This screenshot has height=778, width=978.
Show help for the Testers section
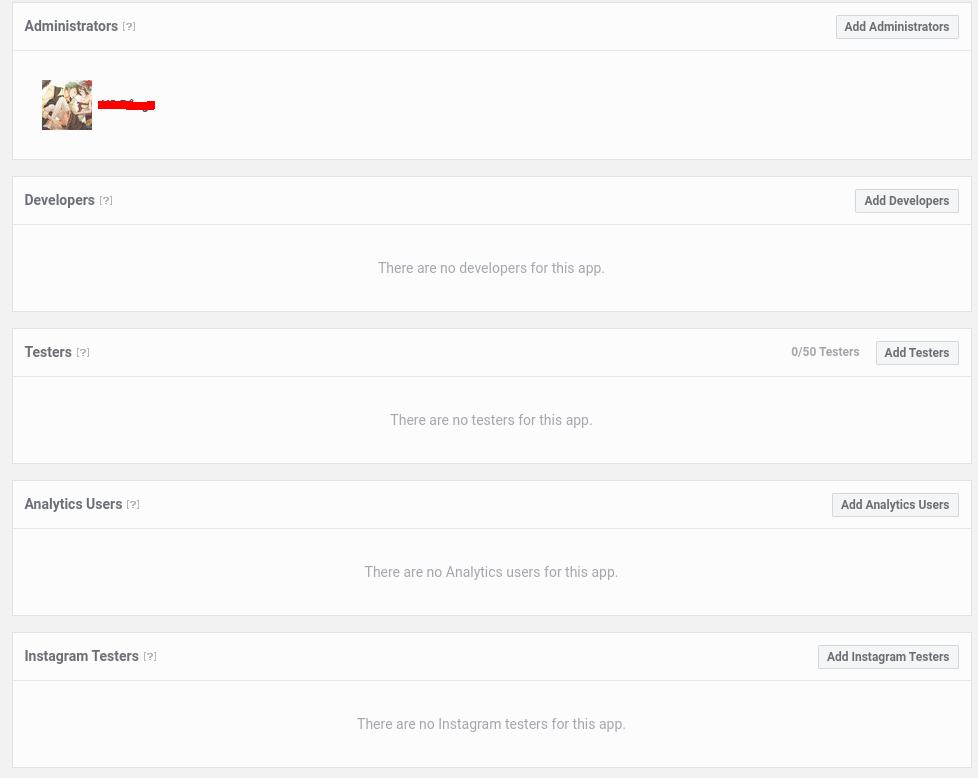(83, 353)
